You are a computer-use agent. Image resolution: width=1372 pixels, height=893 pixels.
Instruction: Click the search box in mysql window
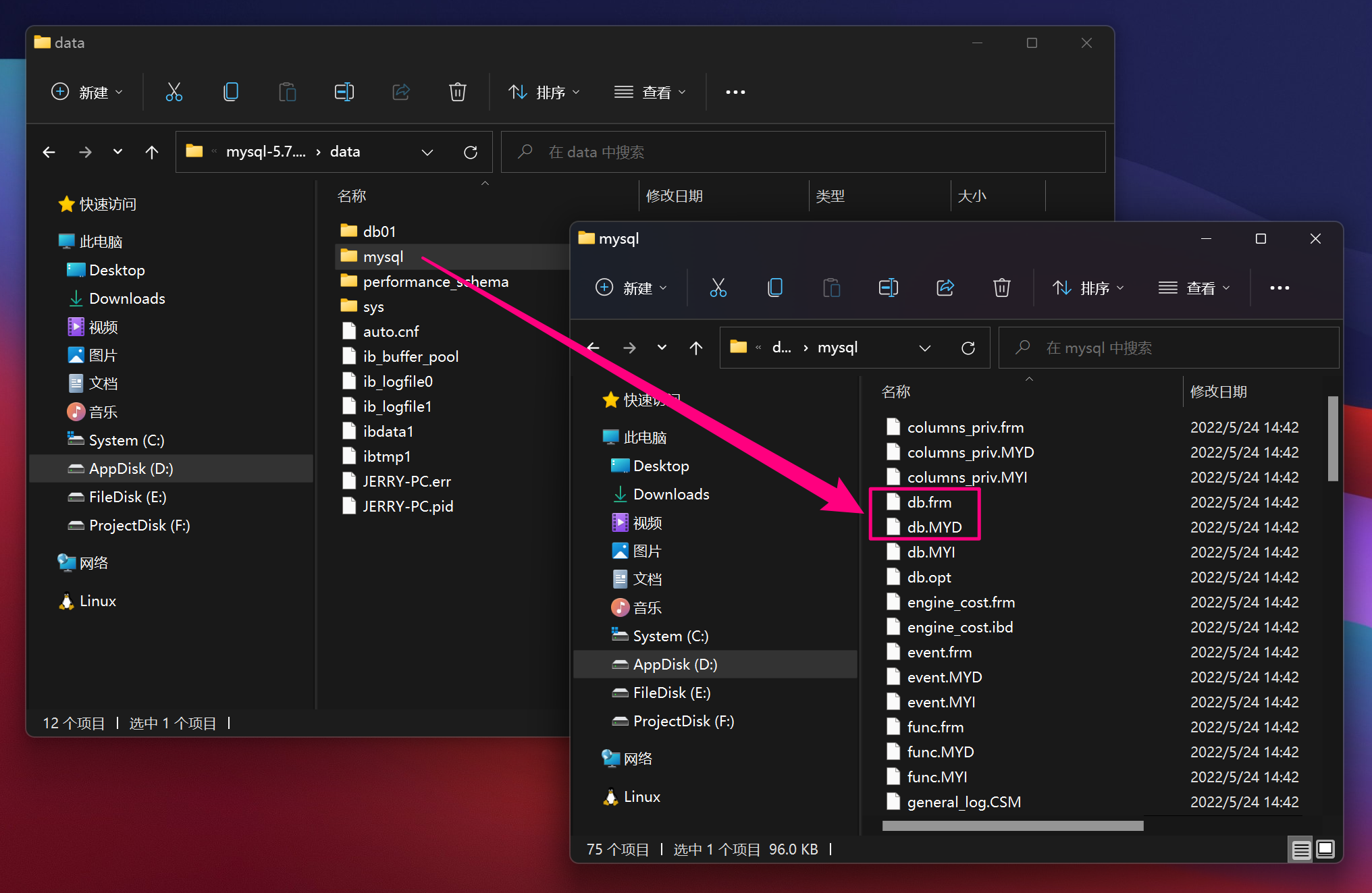pos(1168,348)
